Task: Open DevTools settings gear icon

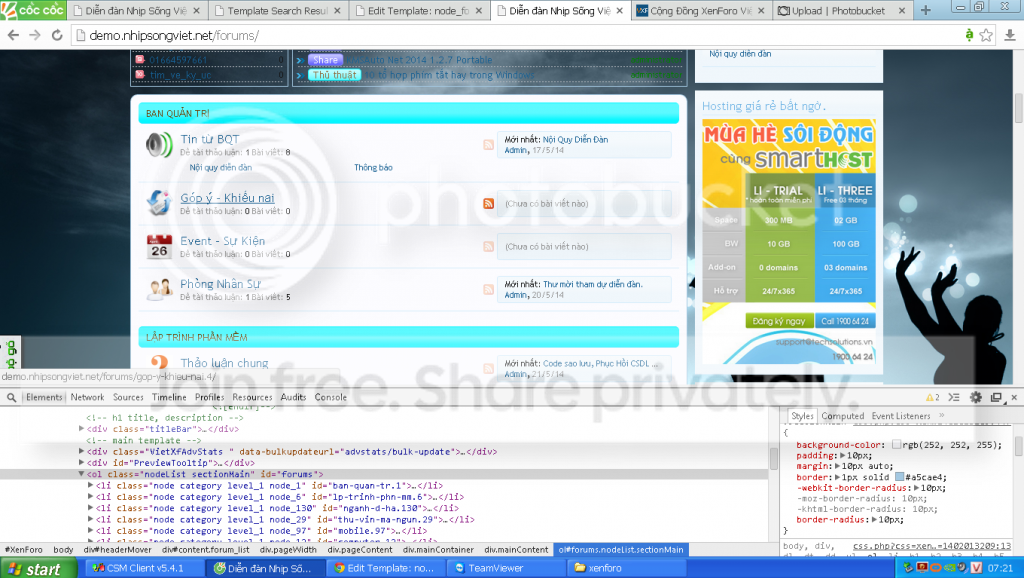Action: 976,397
